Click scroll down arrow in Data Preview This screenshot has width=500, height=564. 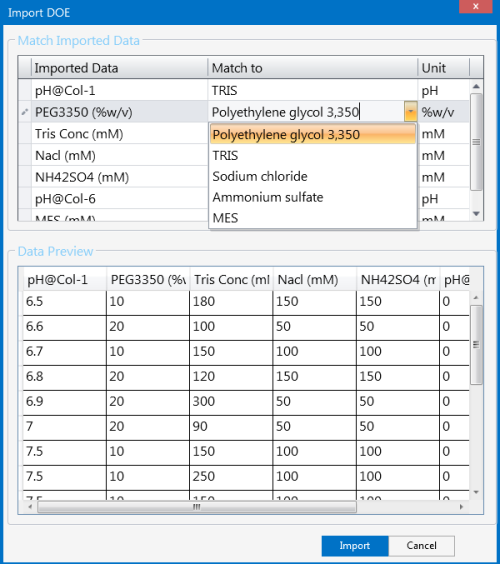[x=476, y=492]
